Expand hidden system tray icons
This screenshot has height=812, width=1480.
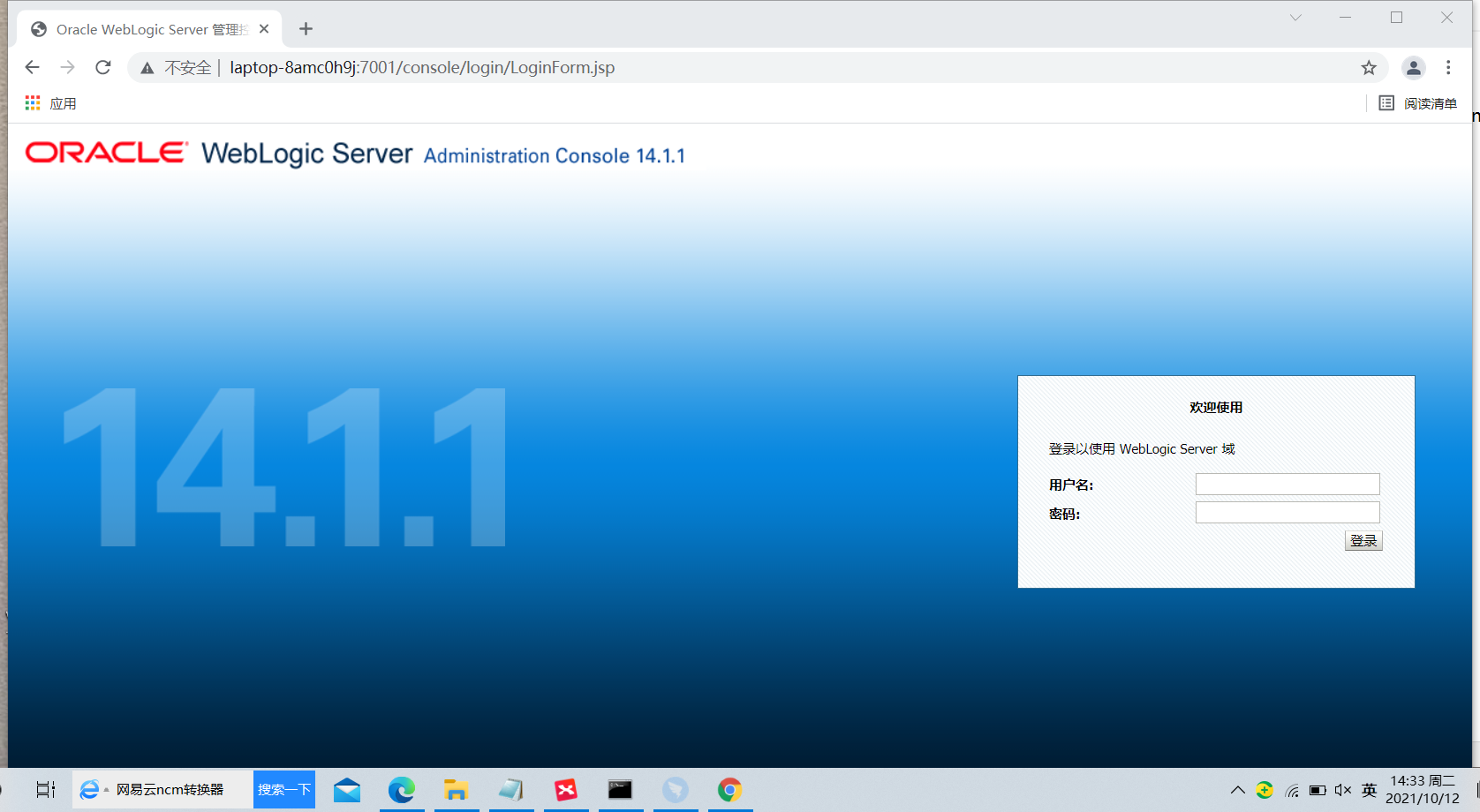click(x=1238, y=790)
